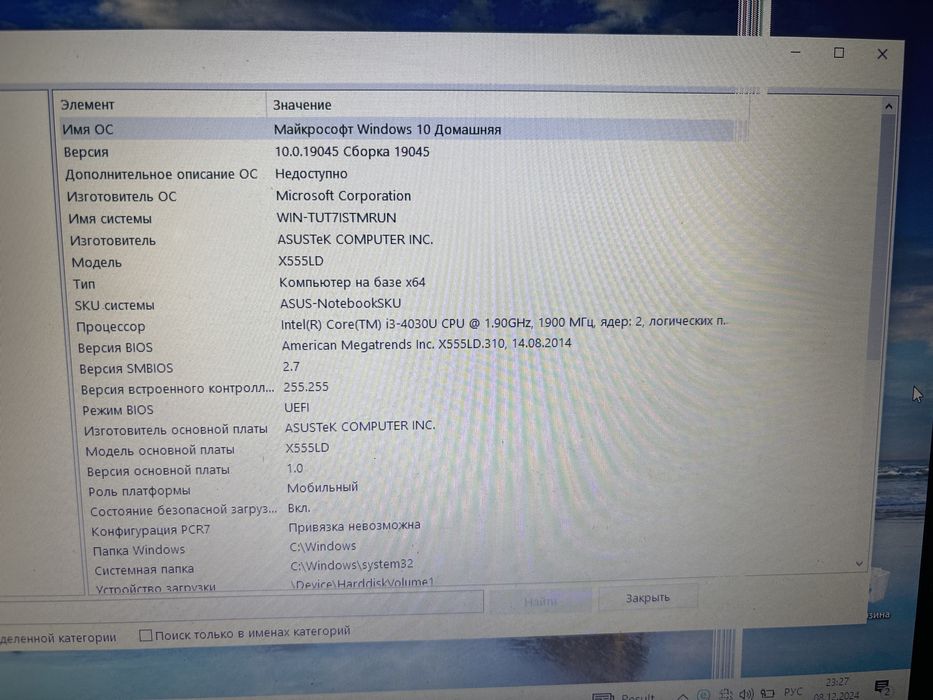Image resolution: width=933 pixels, height=700 pixels.
Task: Select the Имя ОС row
Action: [x=396, y=129]
